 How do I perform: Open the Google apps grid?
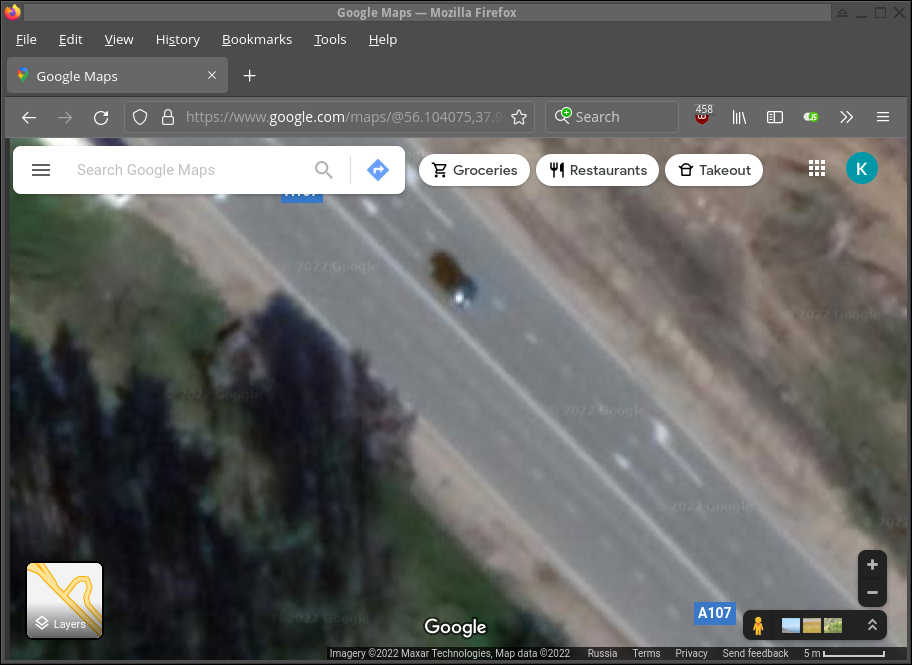tap(817, 169)
